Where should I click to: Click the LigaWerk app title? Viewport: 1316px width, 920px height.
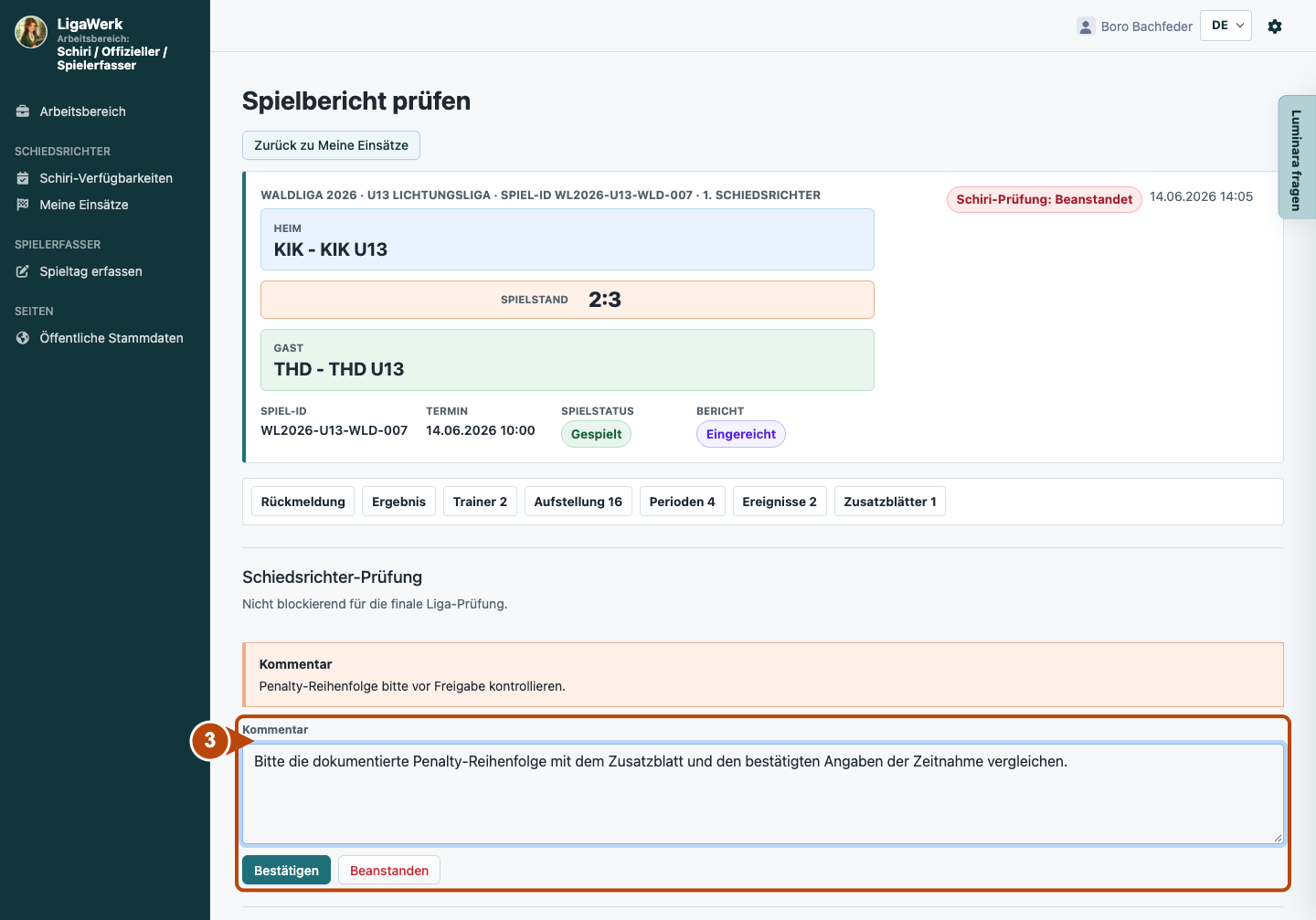(x=90, y=24)
